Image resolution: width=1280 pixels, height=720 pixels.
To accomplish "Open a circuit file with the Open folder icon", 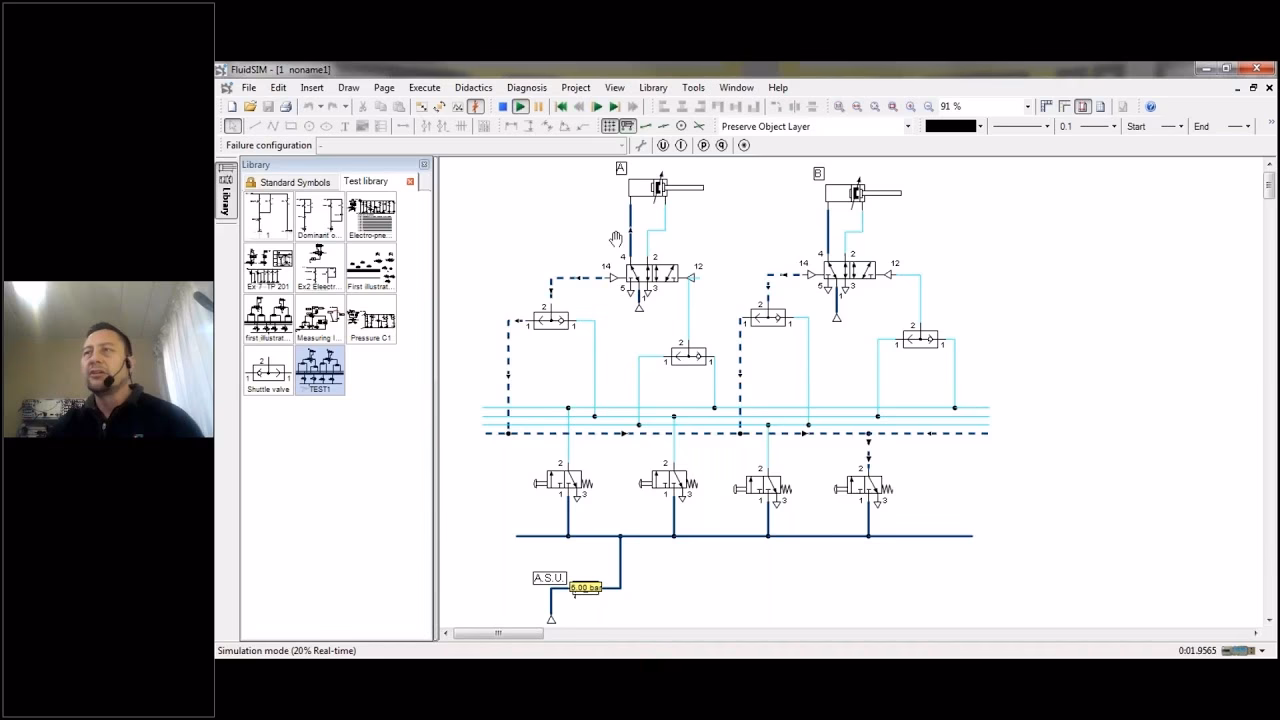I will tap(252, 105).
